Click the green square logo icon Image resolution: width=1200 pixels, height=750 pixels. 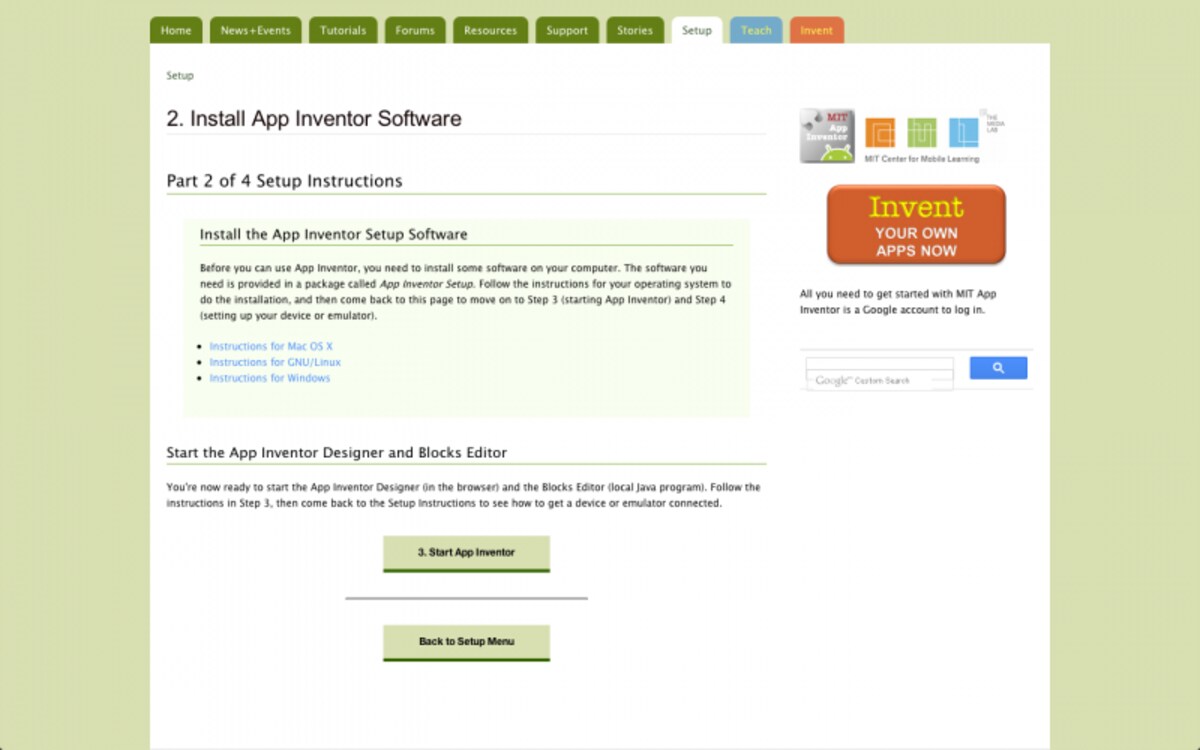(x=922, y=133)
